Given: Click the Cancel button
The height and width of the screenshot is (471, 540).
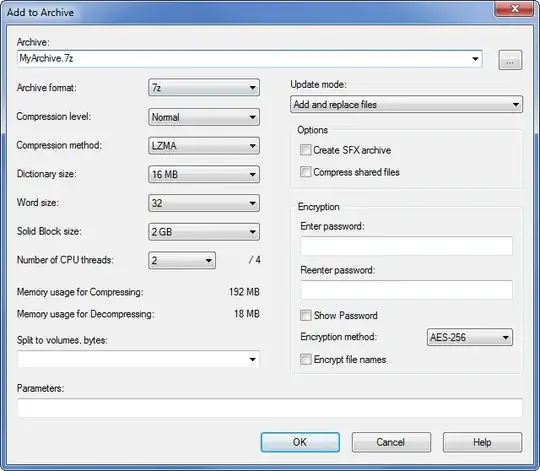Looking at the screenshot, I should coord(391,442).
